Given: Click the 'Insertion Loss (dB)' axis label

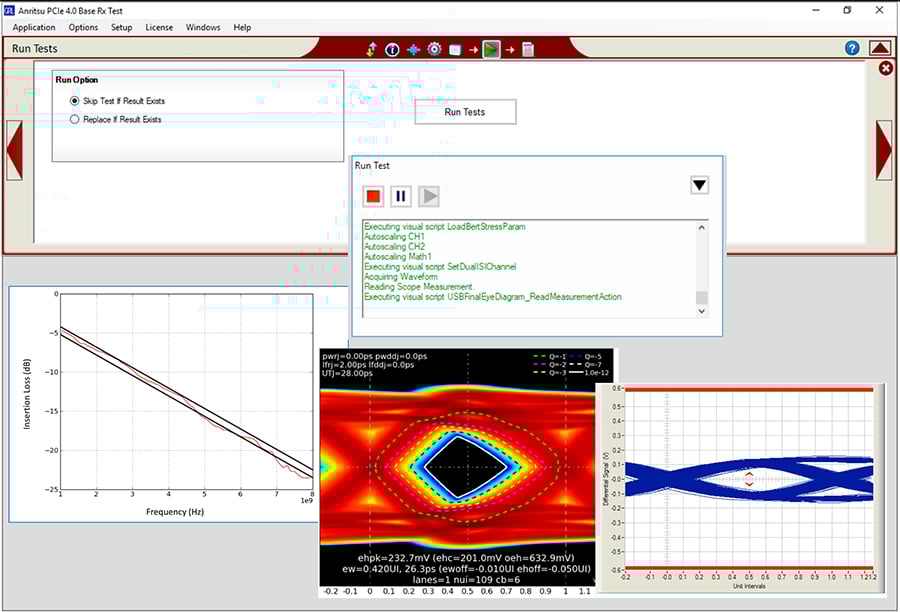Looking at the screenshot, I should [26, 394].
